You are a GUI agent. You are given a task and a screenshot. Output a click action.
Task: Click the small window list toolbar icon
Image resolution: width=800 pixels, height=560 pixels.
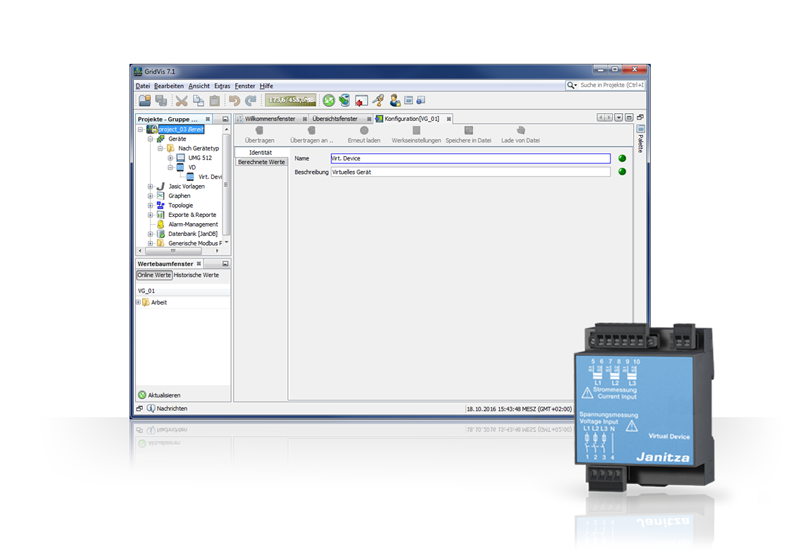pos(408,100)
